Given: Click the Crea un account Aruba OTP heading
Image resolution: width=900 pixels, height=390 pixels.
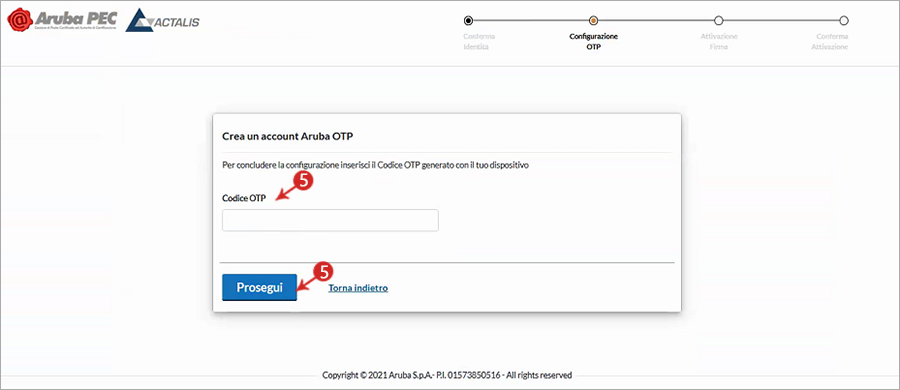Looking at the screenshot, I should coord(289,136).
